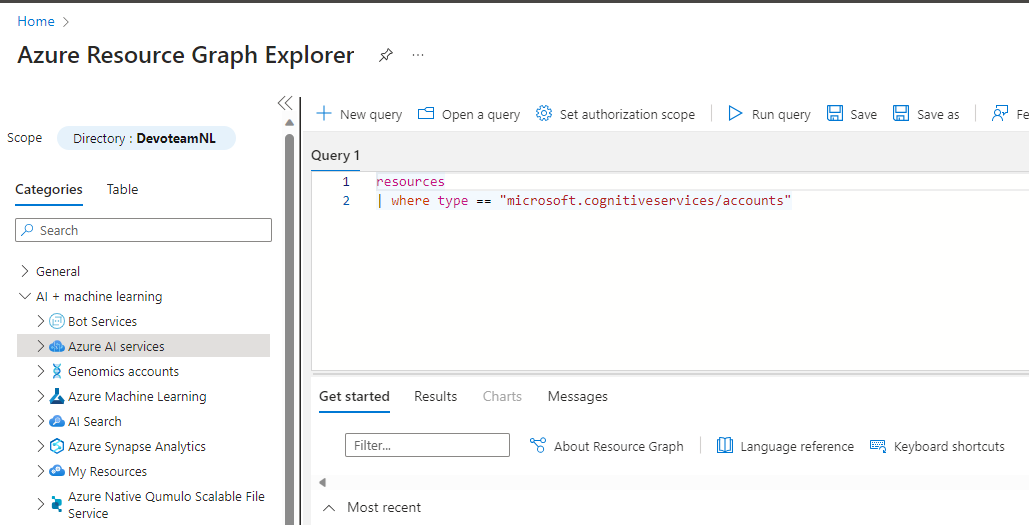Screen dimensions: 1029x525
Task: Click the authorization scope gear icon
Action: [x=543, y=114]
